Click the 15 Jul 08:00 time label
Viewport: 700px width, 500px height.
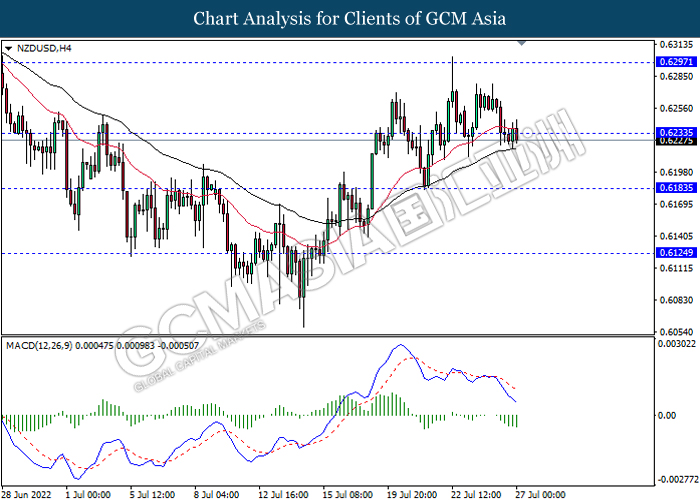(x=348, y=495)
